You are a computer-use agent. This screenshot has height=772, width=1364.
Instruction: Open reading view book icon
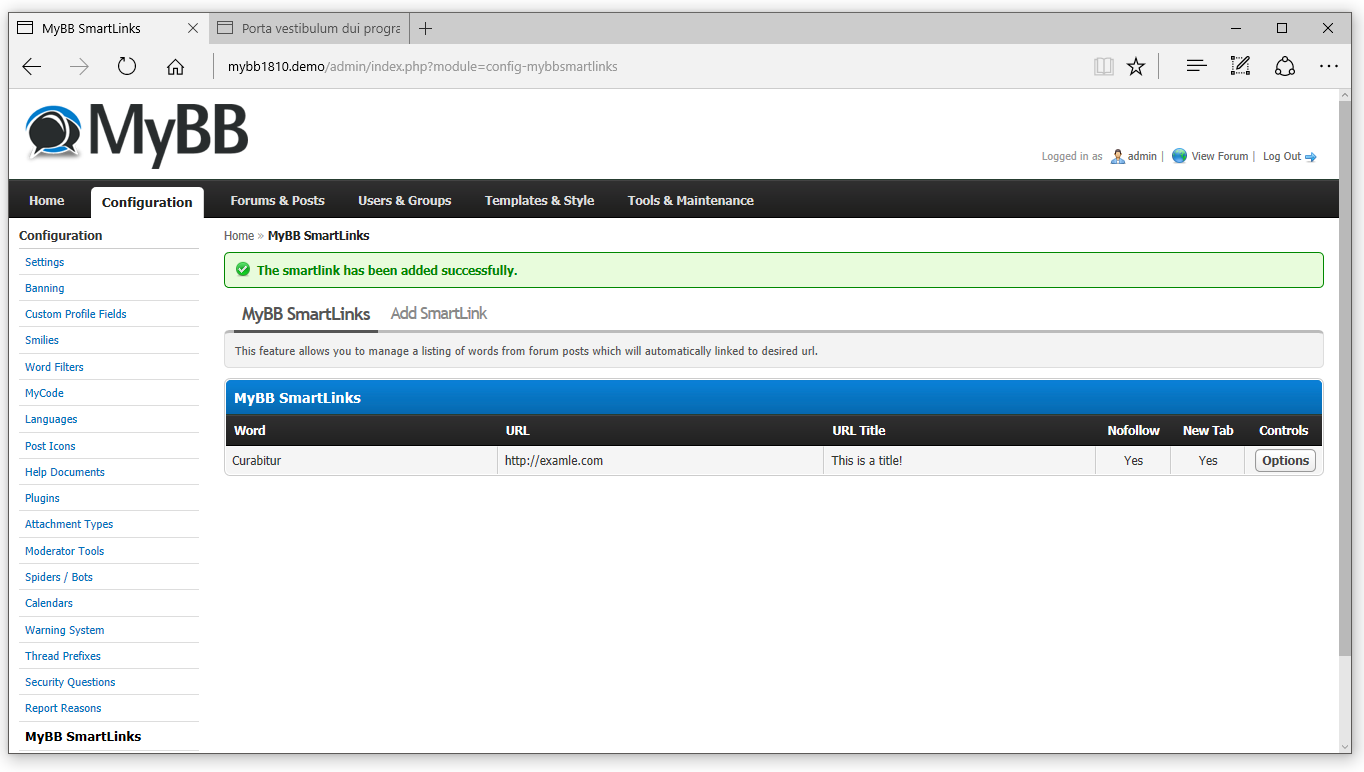coord(1103,67)
